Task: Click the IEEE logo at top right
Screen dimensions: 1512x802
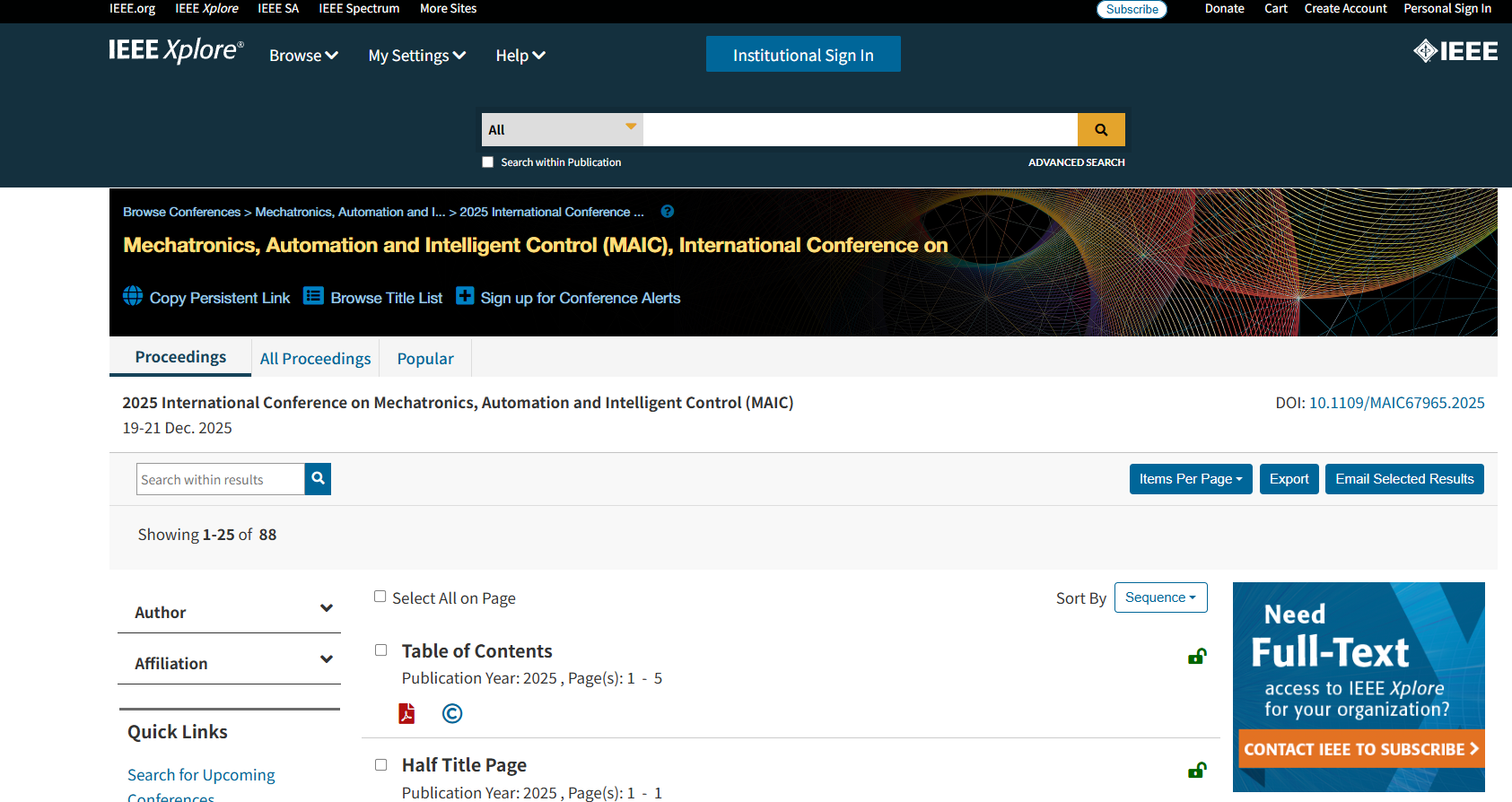Action: 1455,51
